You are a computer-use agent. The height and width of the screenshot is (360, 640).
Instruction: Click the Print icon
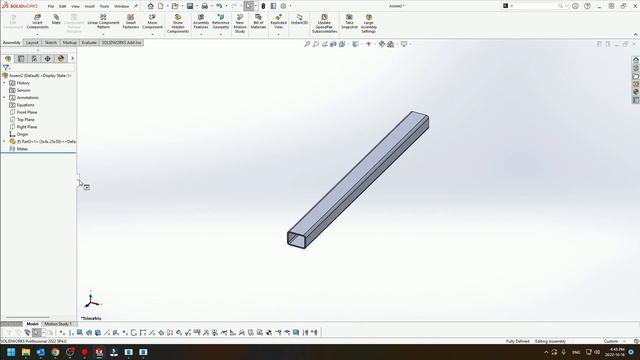point(204,6)
